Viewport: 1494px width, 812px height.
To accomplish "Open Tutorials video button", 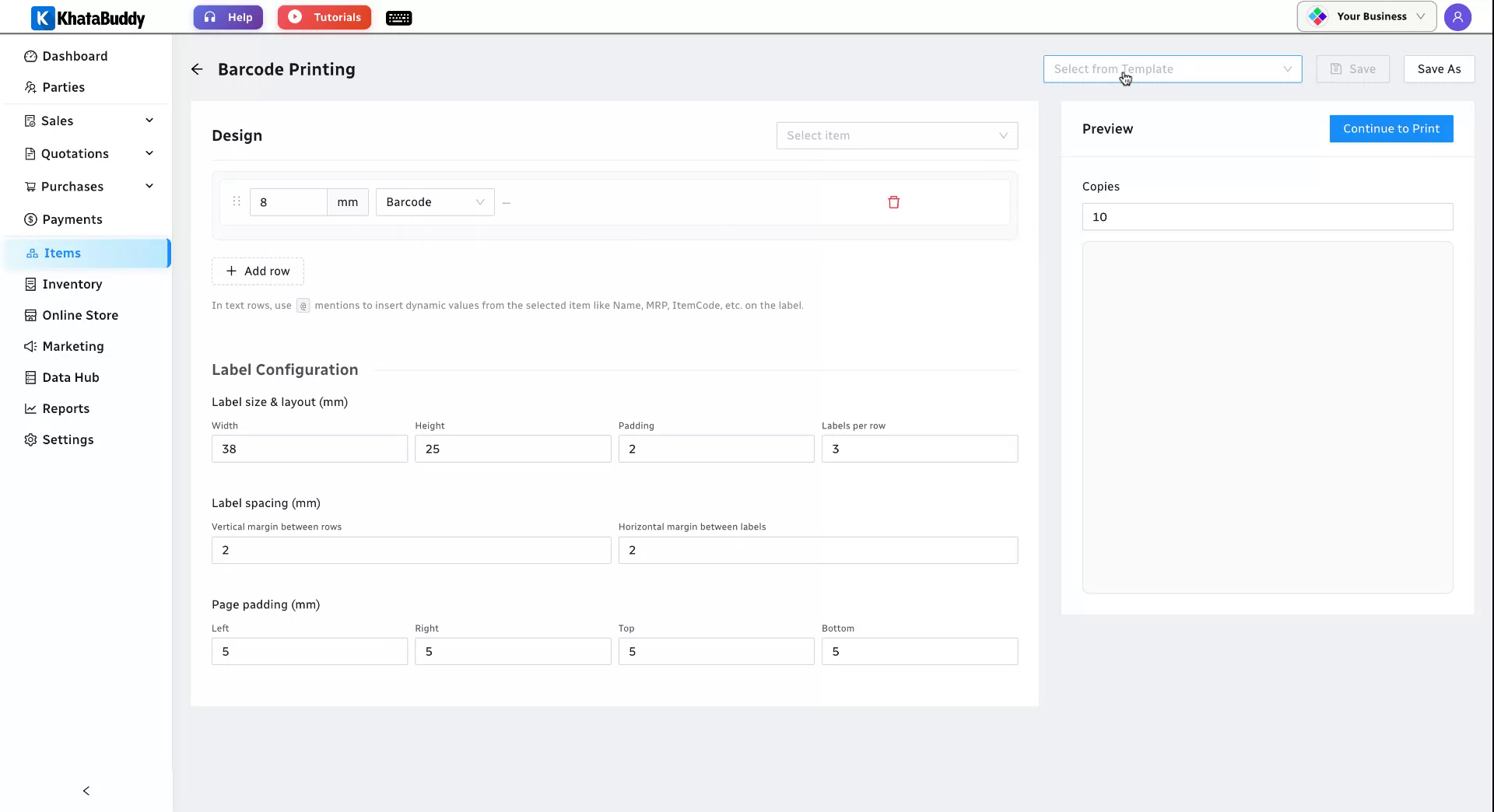I will point(324,17).
